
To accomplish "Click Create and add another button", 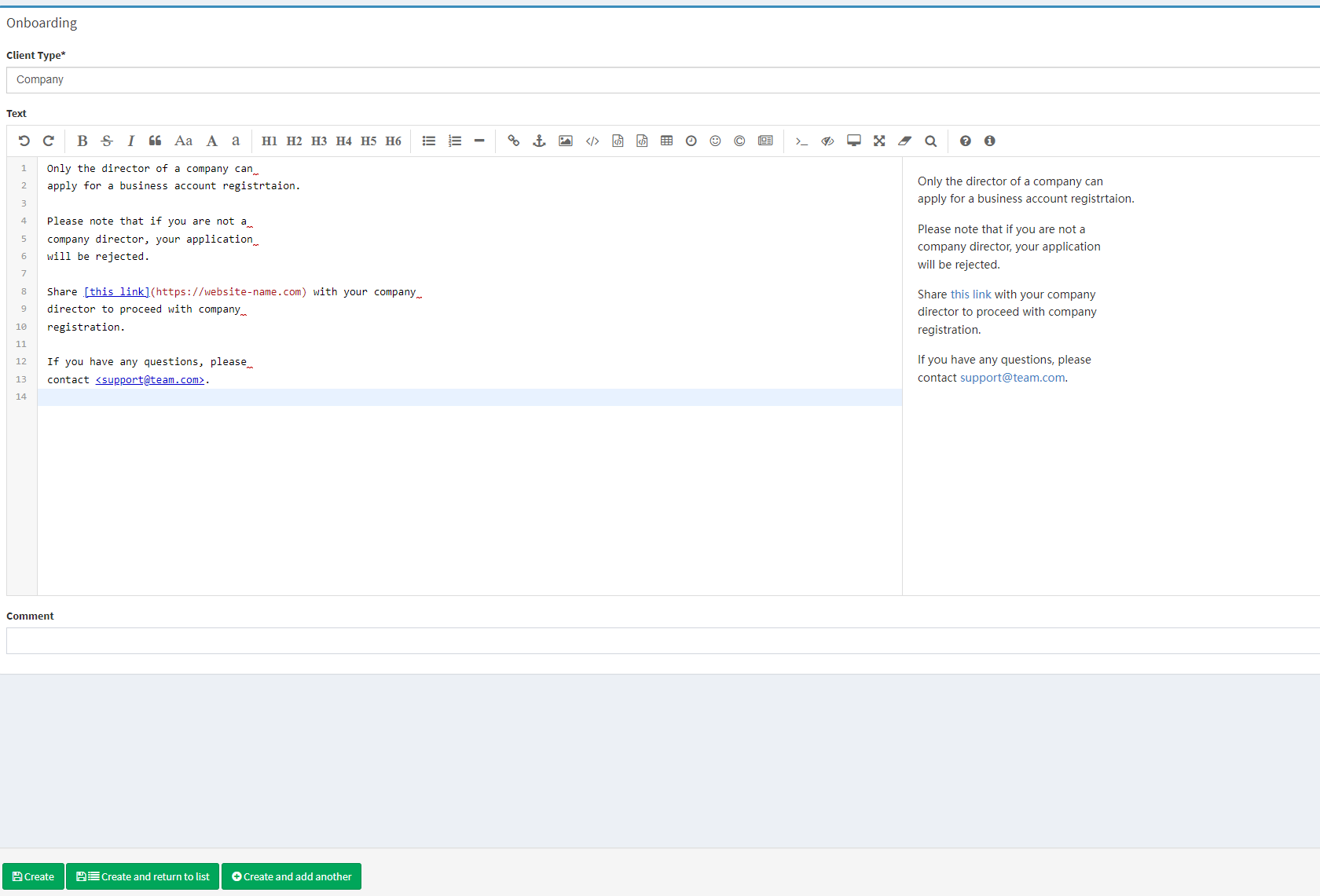I will pyautogui.click(x=291, y=876).
